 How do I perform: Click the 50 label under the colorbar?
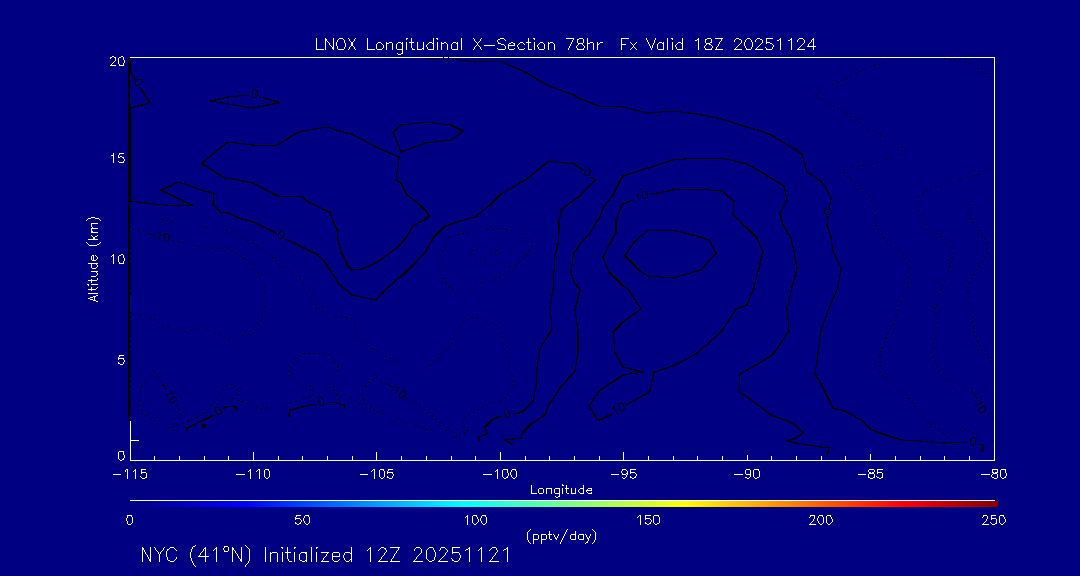pyautogui.click(x=302, y=520)
